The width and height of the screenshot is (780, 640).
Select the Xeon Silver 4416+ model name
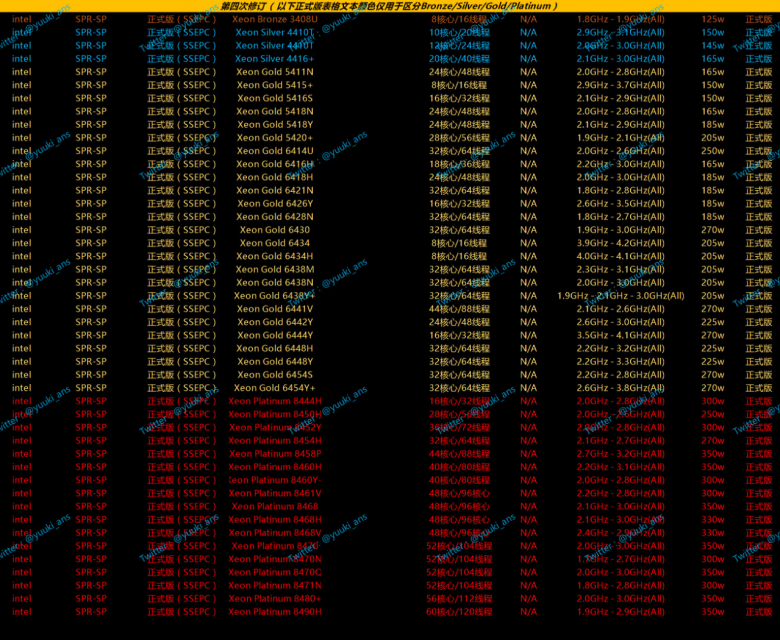(275, 59)
